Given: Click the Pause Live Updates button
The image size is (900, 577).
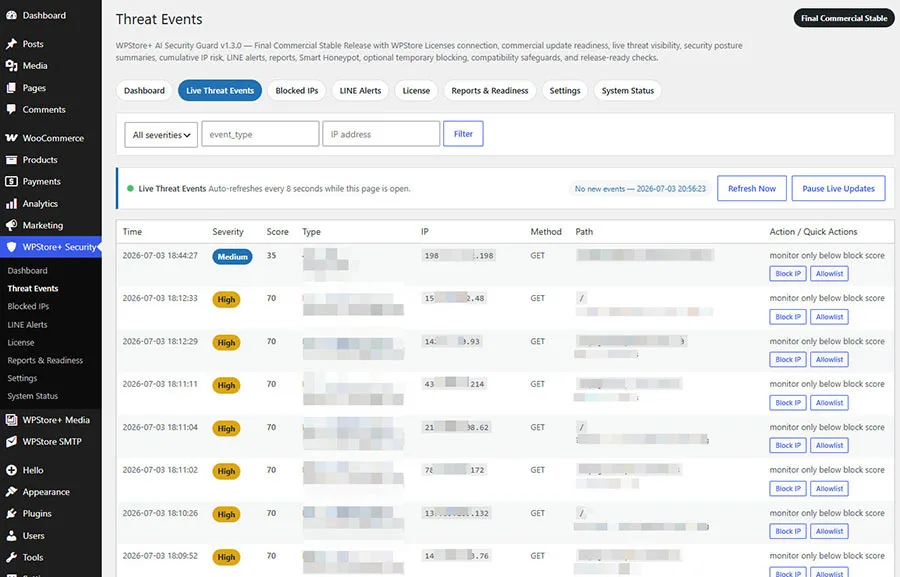Looking at the screenshot, I should click(x=839, y=188).
